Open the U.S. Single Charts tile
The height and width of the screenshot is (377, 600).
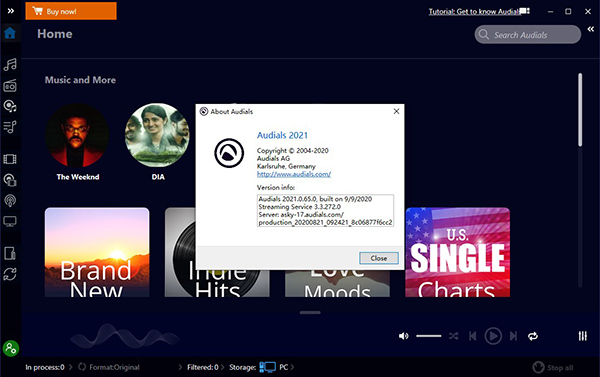click(458, 252)
